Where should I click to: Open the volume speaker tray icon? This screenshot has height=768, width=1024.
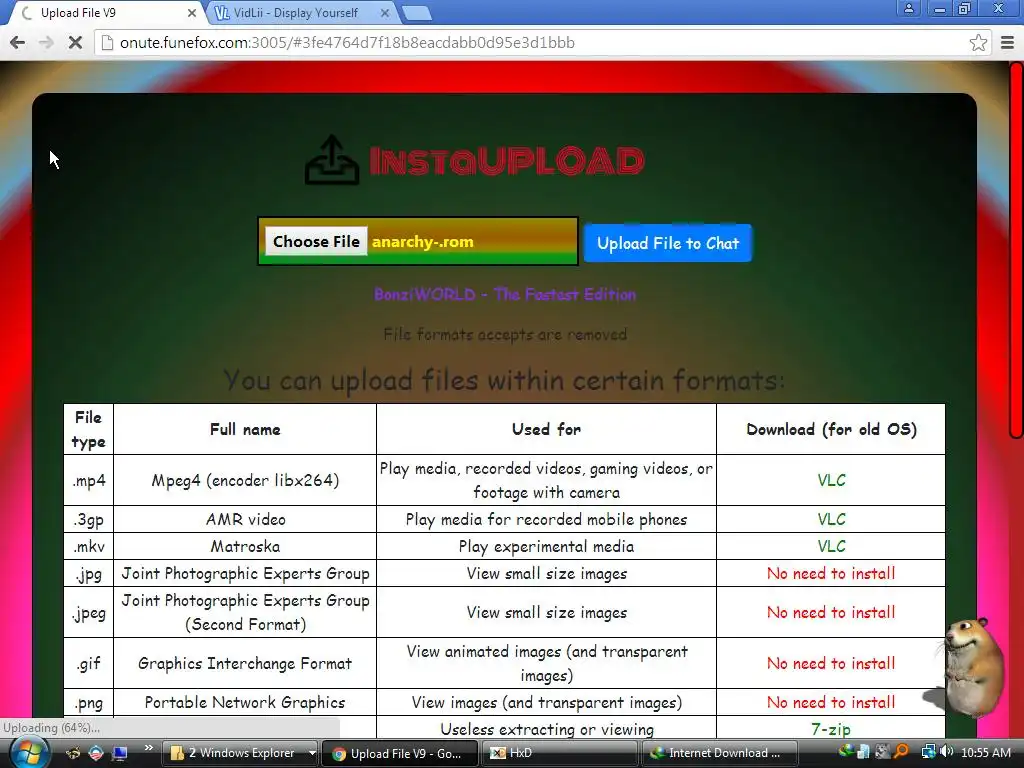pyautogui.click(x=946, y=752)
